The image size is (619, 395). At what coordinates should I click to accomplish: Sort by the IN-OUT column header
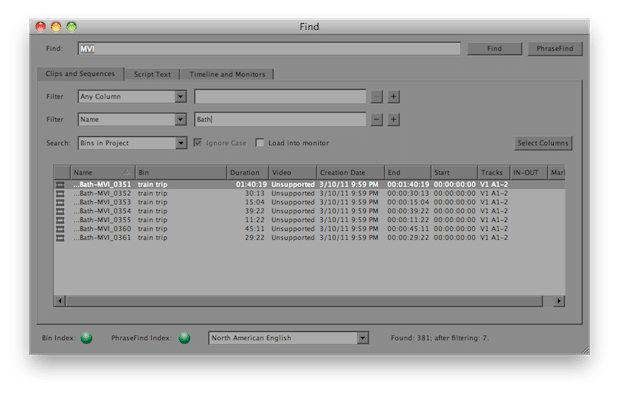coord(529,172)
